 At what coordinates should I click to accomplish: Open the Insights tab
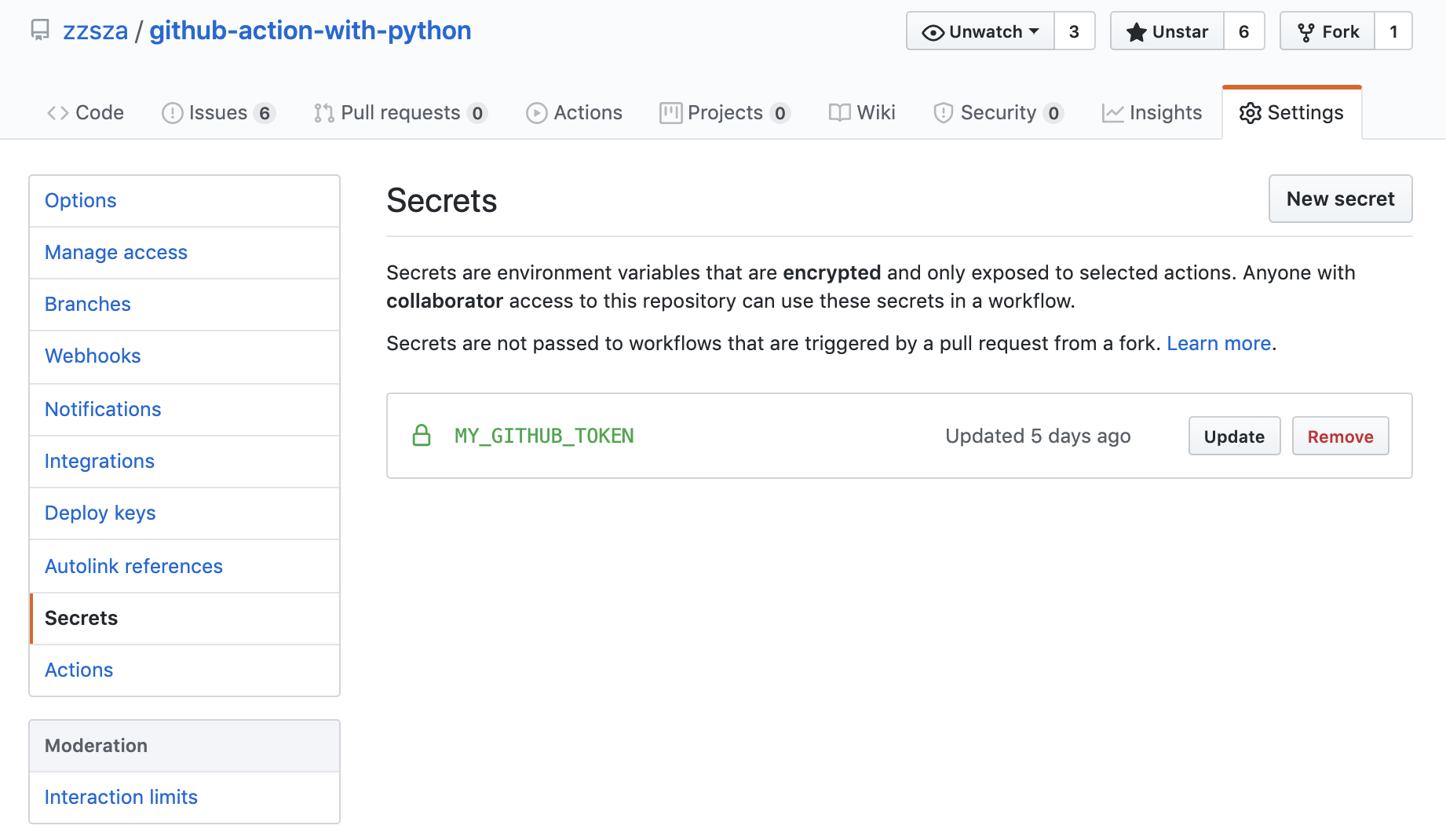1152,113
